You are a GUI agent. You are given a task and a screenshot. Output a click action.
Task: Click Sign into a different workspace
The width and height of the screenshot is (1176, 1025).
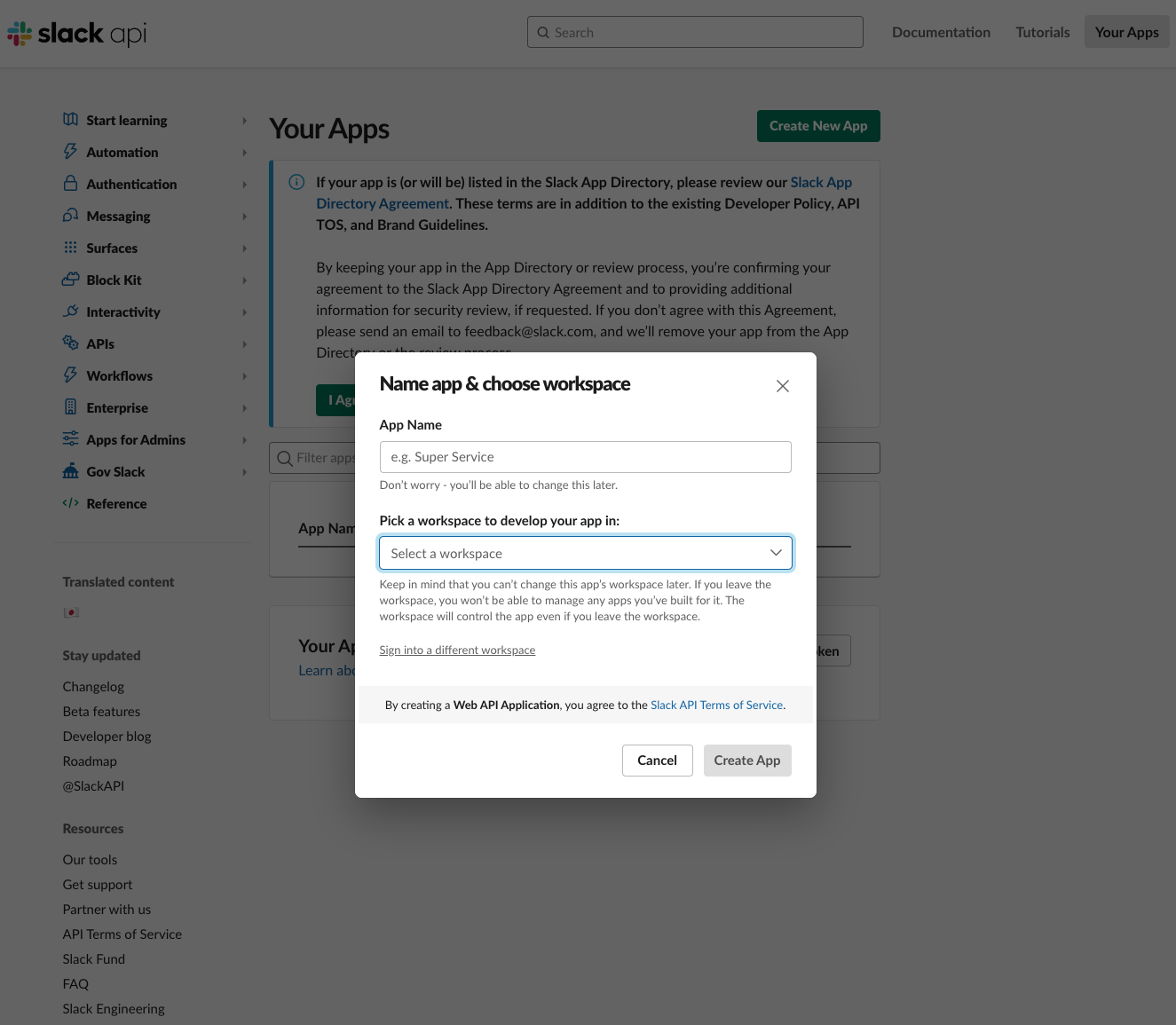(x=457, y=650)
